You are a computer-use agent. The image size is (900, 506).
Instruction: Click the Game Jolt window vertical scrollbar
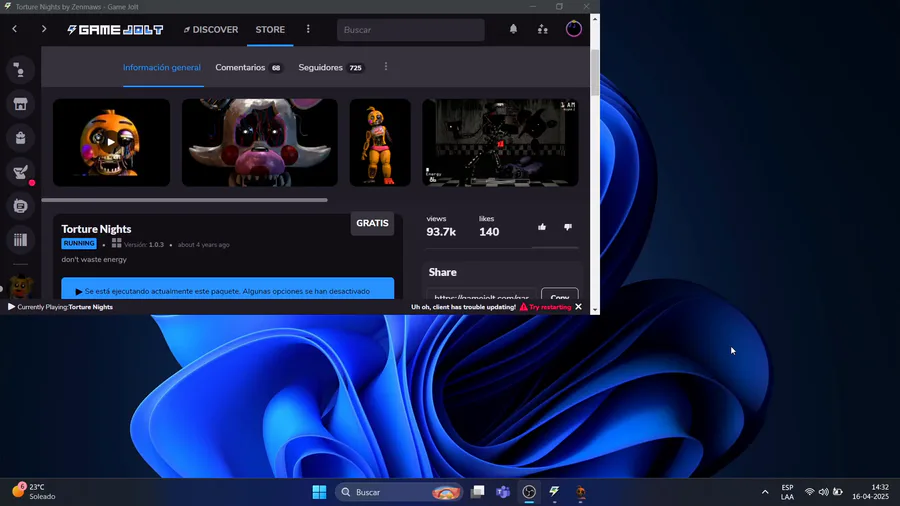(595, 73)
